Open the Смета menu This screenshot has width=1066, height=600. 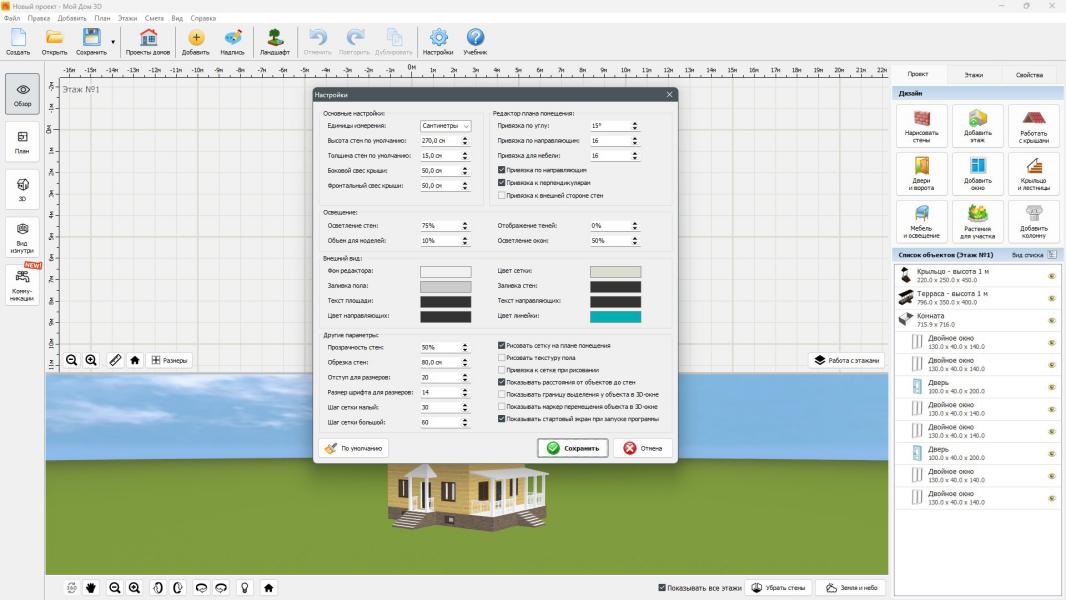click(154, 18)
